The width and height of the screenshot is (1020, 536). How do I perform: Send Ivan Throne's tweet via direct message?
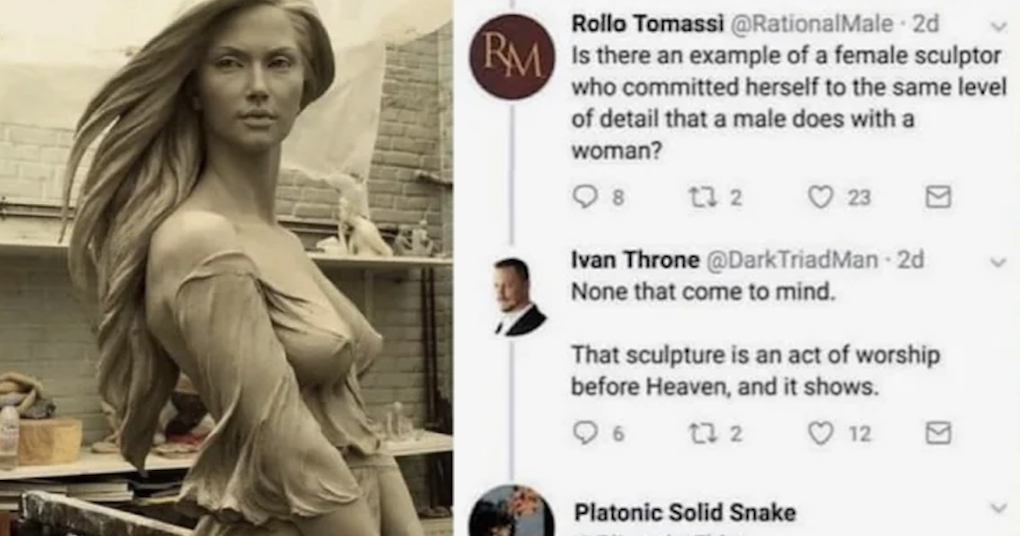point(937,433)
